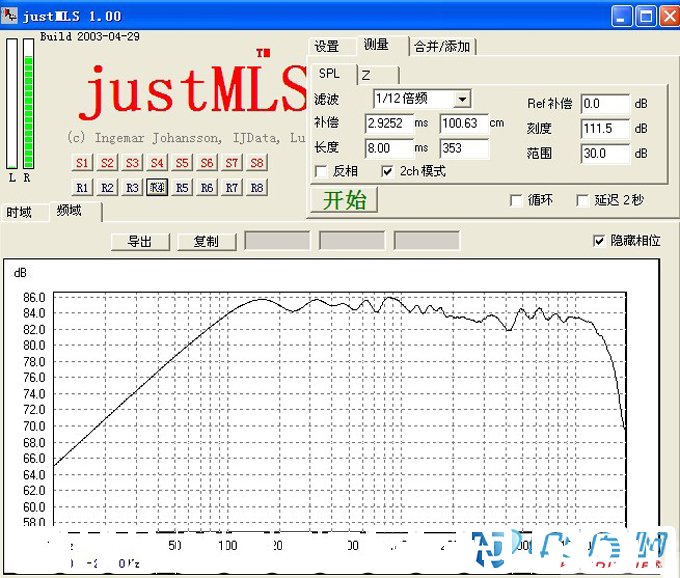Click the 导出 (export) button

[140, 242]
